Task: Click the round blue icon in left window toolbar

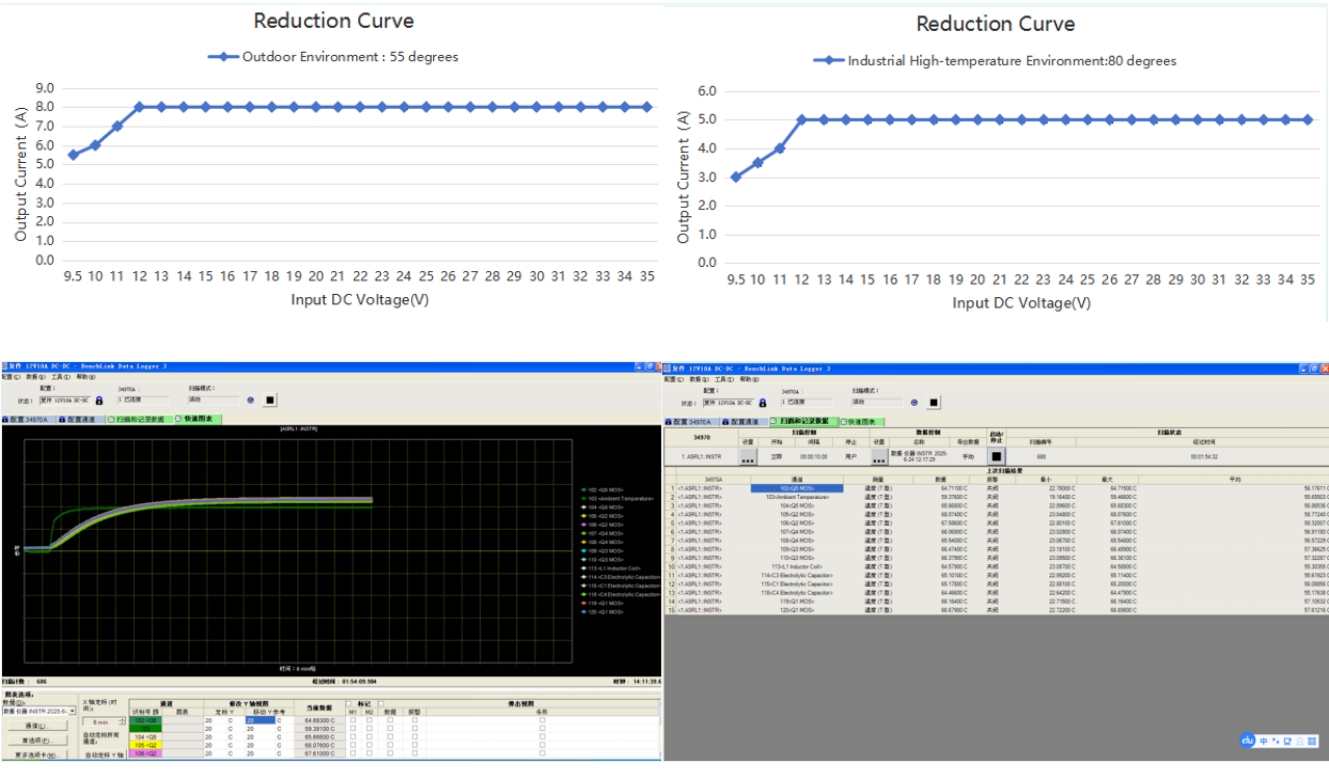Action: 250,400
